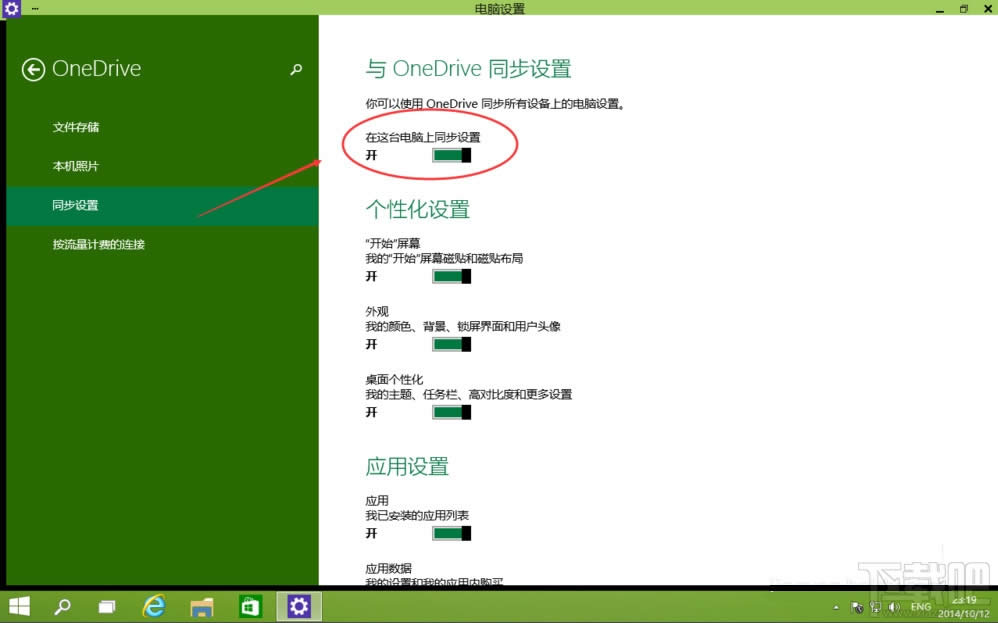Click the Search icon on the taskbar

click(62, 606)
